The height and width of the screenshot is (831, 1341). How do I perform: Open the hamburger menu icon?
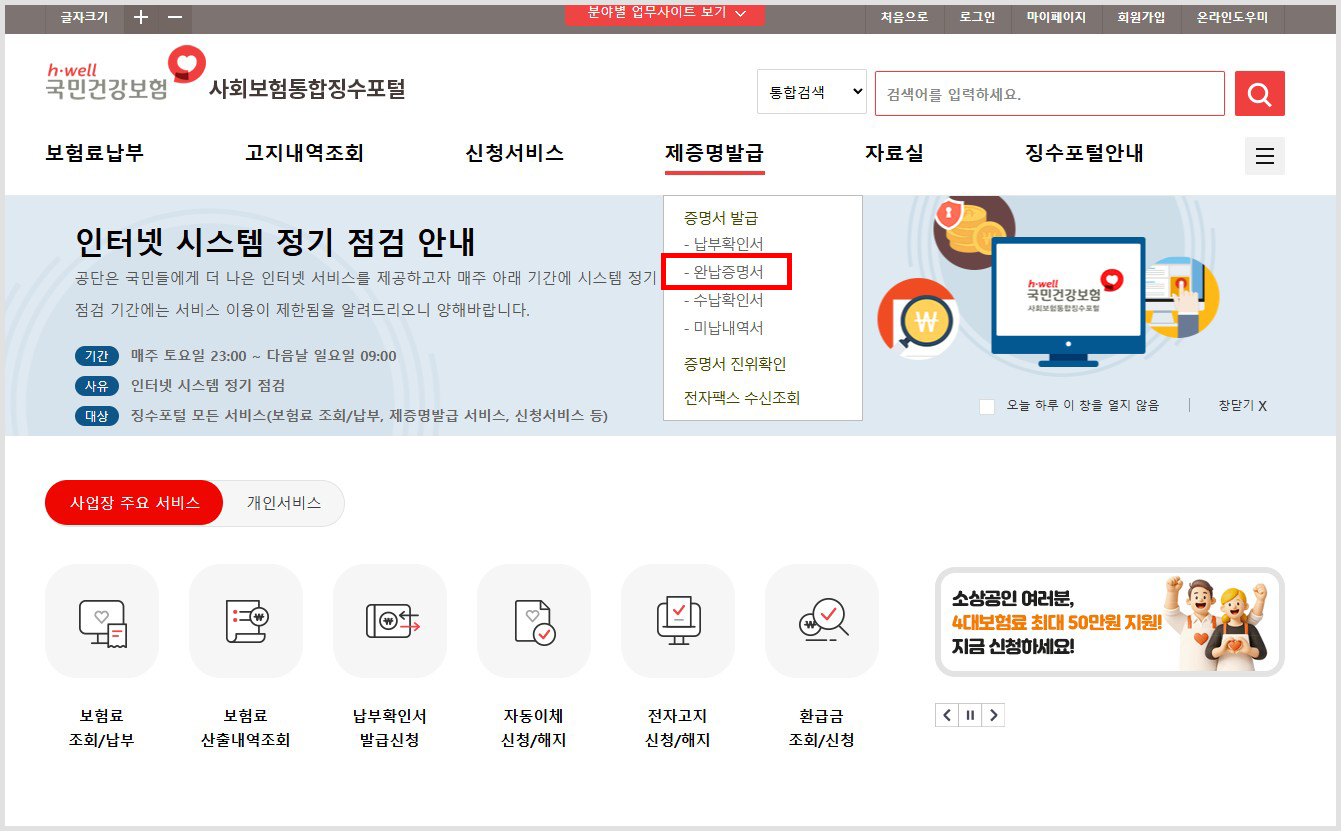[x=1264, y=156]
